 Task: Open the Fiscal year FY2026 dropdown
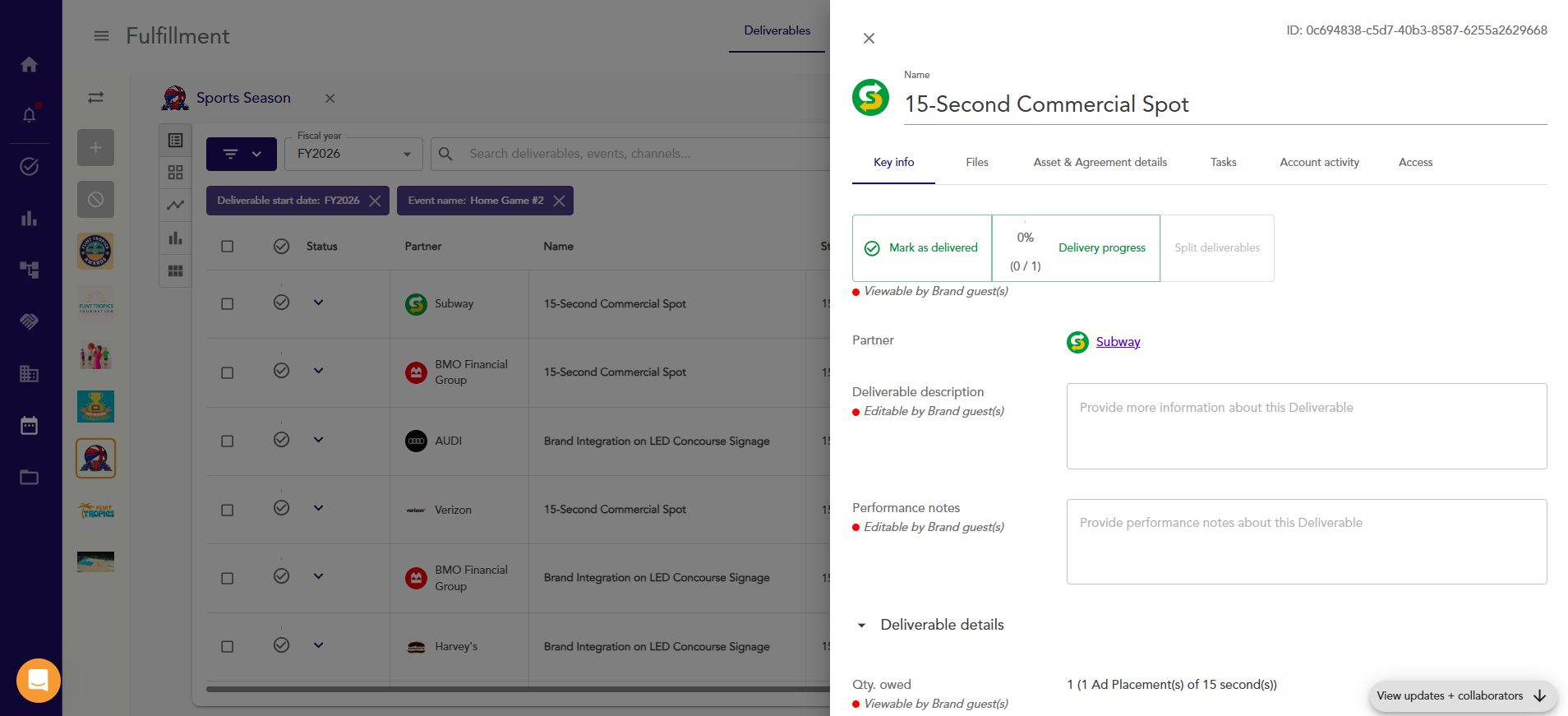[353, 154]
